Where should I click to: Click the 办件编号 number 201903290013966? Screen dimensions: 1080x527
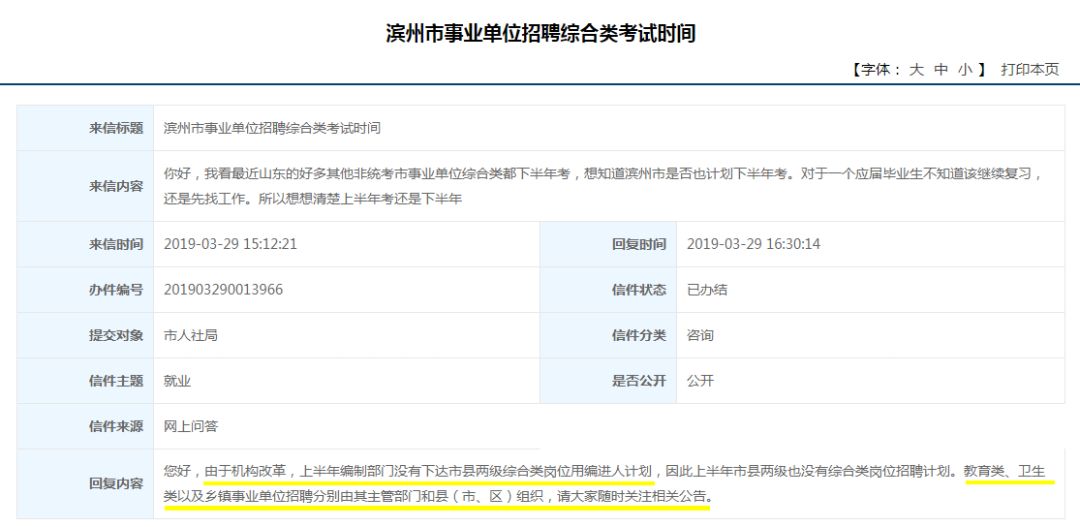pyautogui.click(x=223, y=290)
